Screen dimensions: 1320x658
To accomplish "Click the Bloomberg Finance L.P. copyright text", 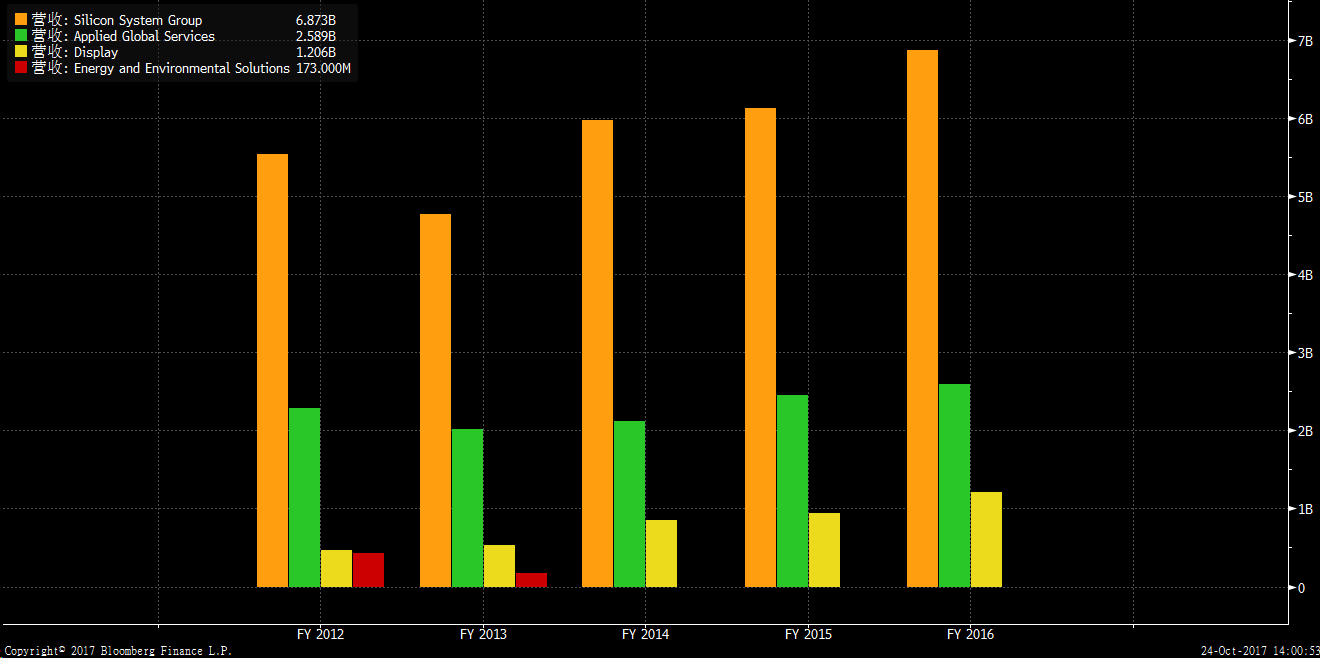I will (117, 651).
